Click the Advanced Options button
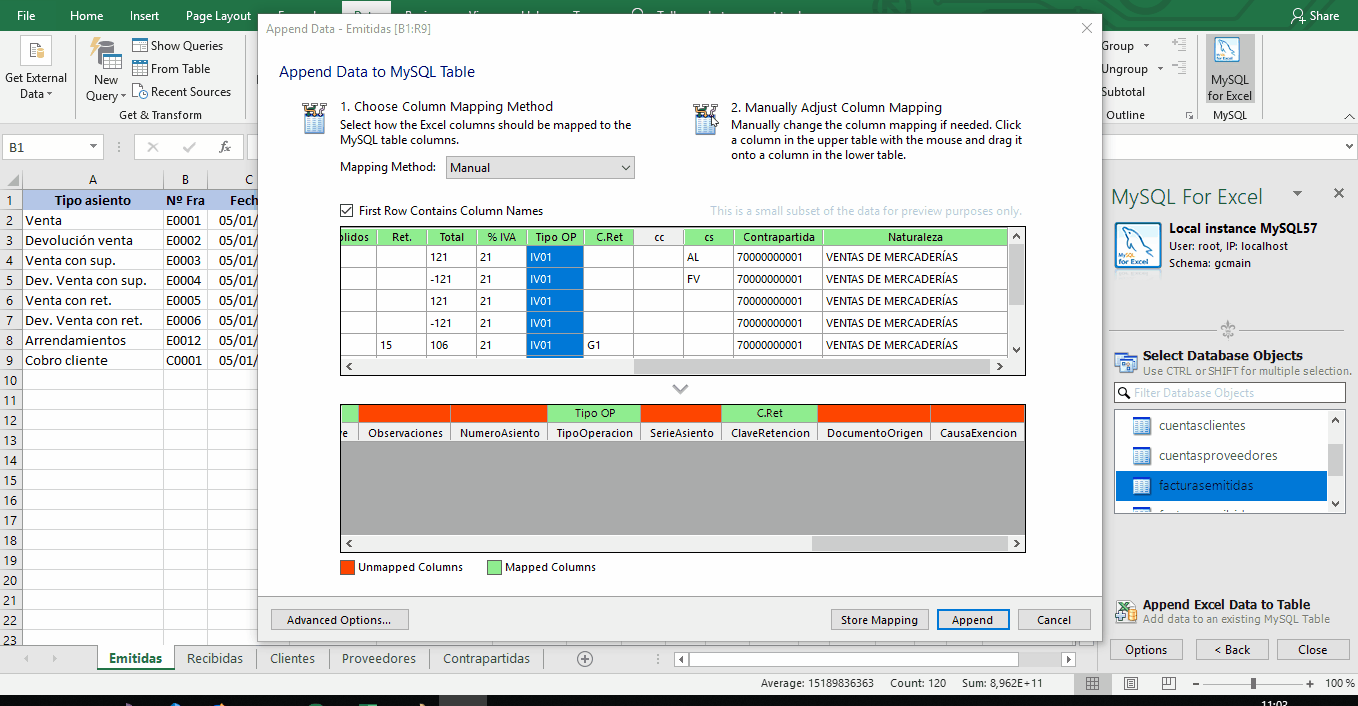The width and height of the screenshot is (1358, 706). 339,620
